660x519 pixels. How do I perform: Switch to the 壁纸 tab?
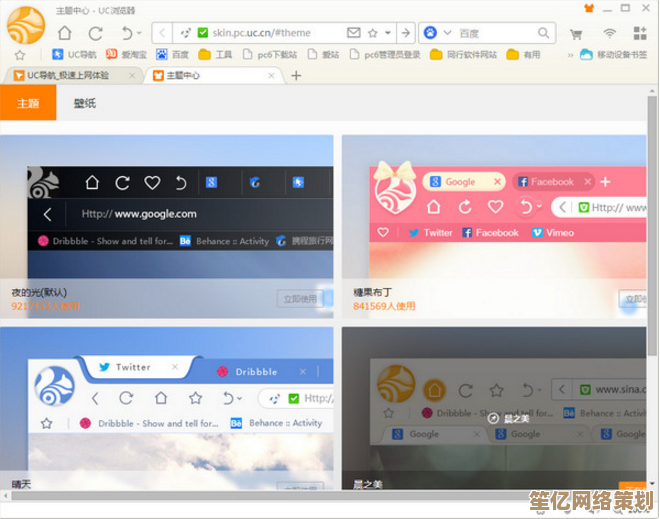(85, 103)
